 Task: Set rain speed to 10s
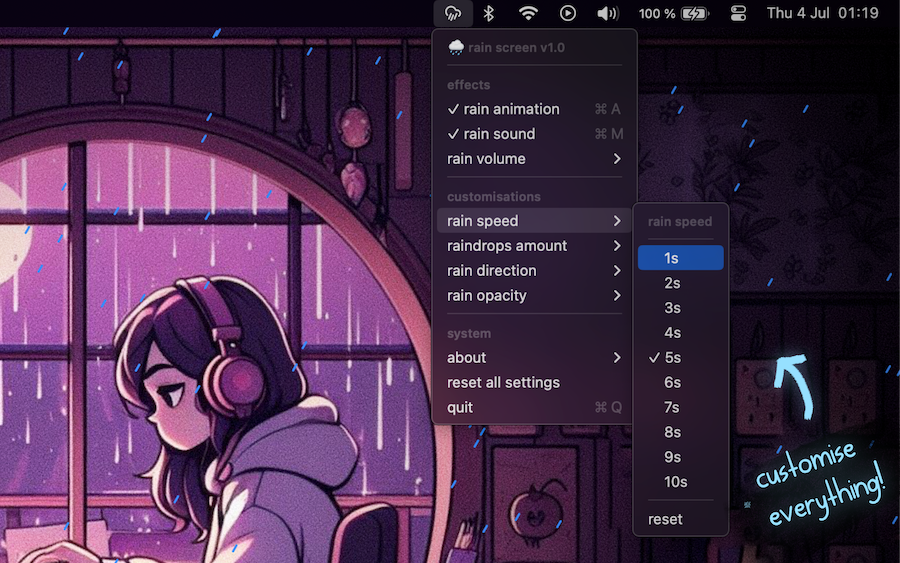point(681,482)
